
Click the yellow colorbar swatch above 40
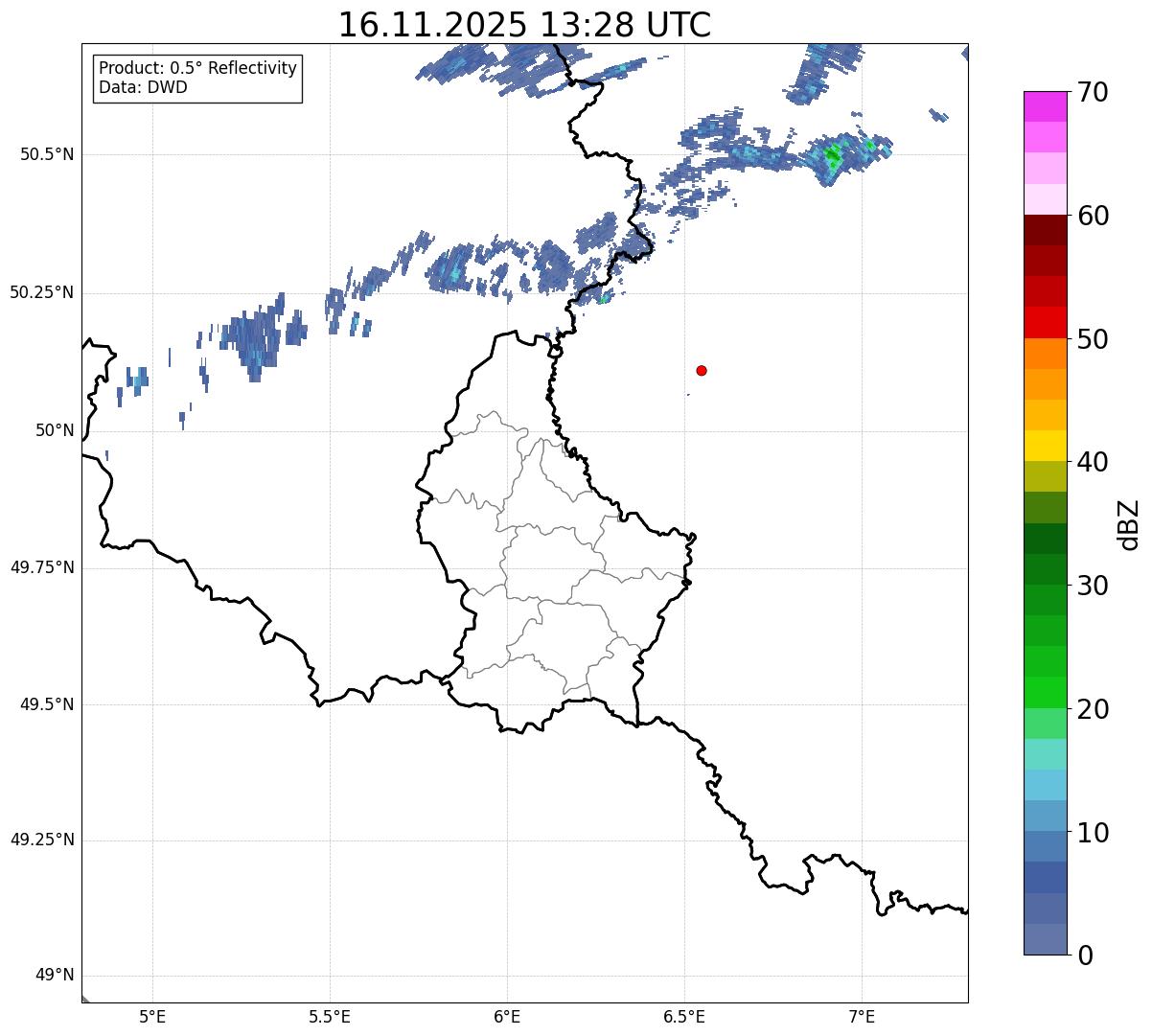coord(1046,446)
